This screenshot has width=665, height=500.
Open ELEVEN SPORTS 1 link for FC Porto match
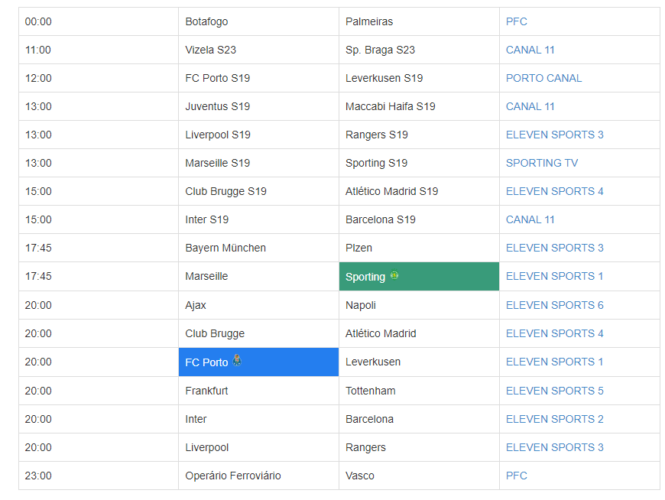point(554,362)
